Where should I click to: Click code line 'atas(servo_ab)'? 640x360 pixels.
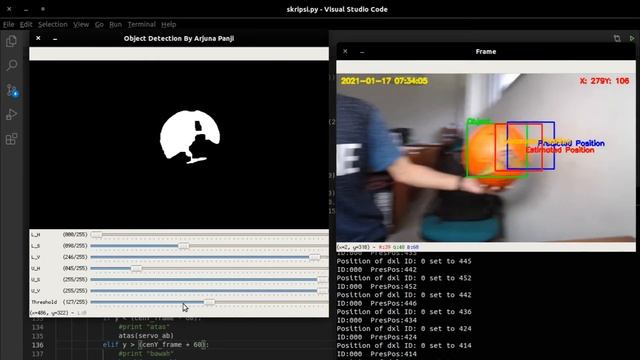tap(146, 336)
